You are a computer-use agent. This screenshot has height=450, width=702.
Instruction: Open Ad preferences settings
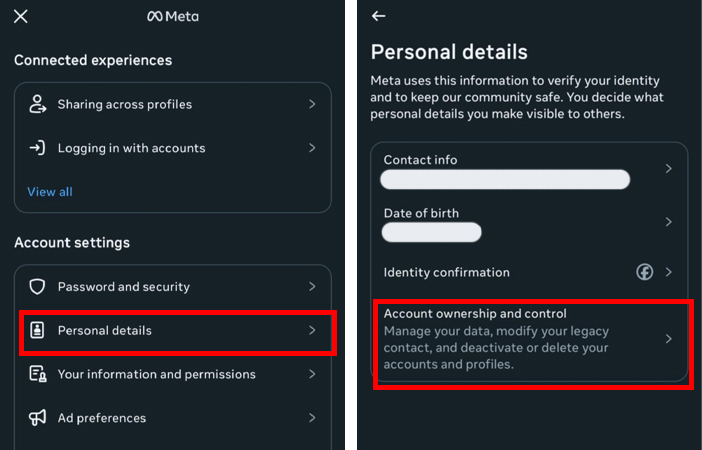click(x=173, y=418)
